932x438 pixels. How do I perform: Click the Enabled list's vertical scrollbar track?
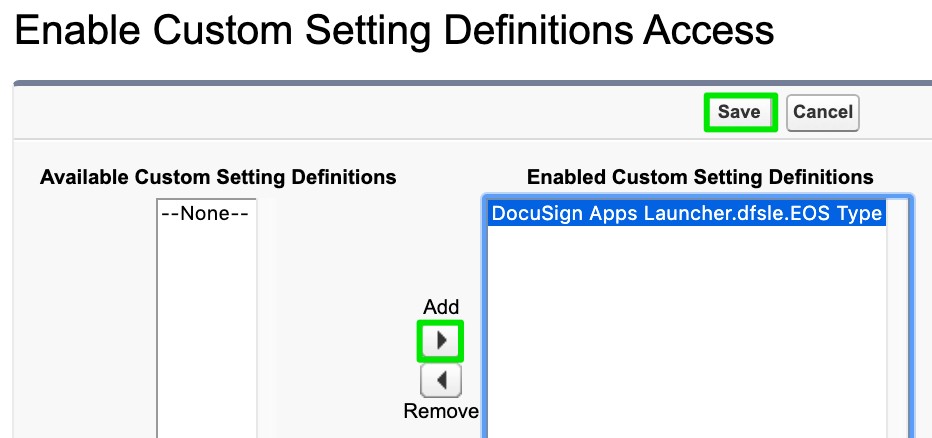(899, 320)
